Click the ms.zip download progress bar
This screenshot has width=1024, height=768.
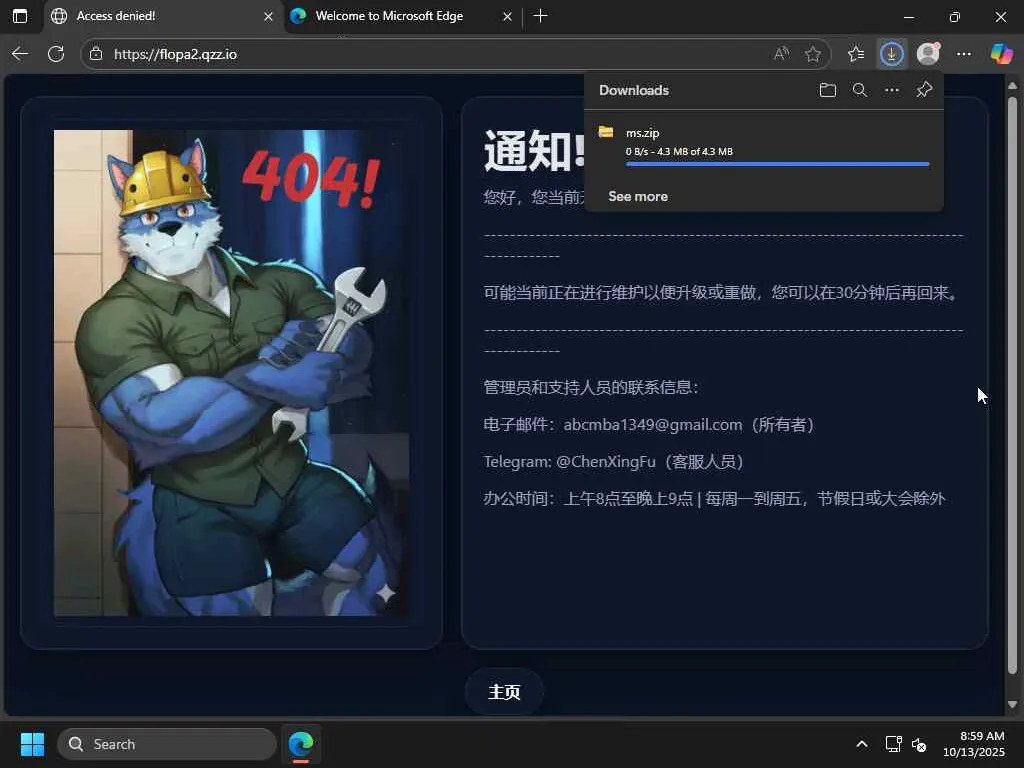click(x=777, y=164)
